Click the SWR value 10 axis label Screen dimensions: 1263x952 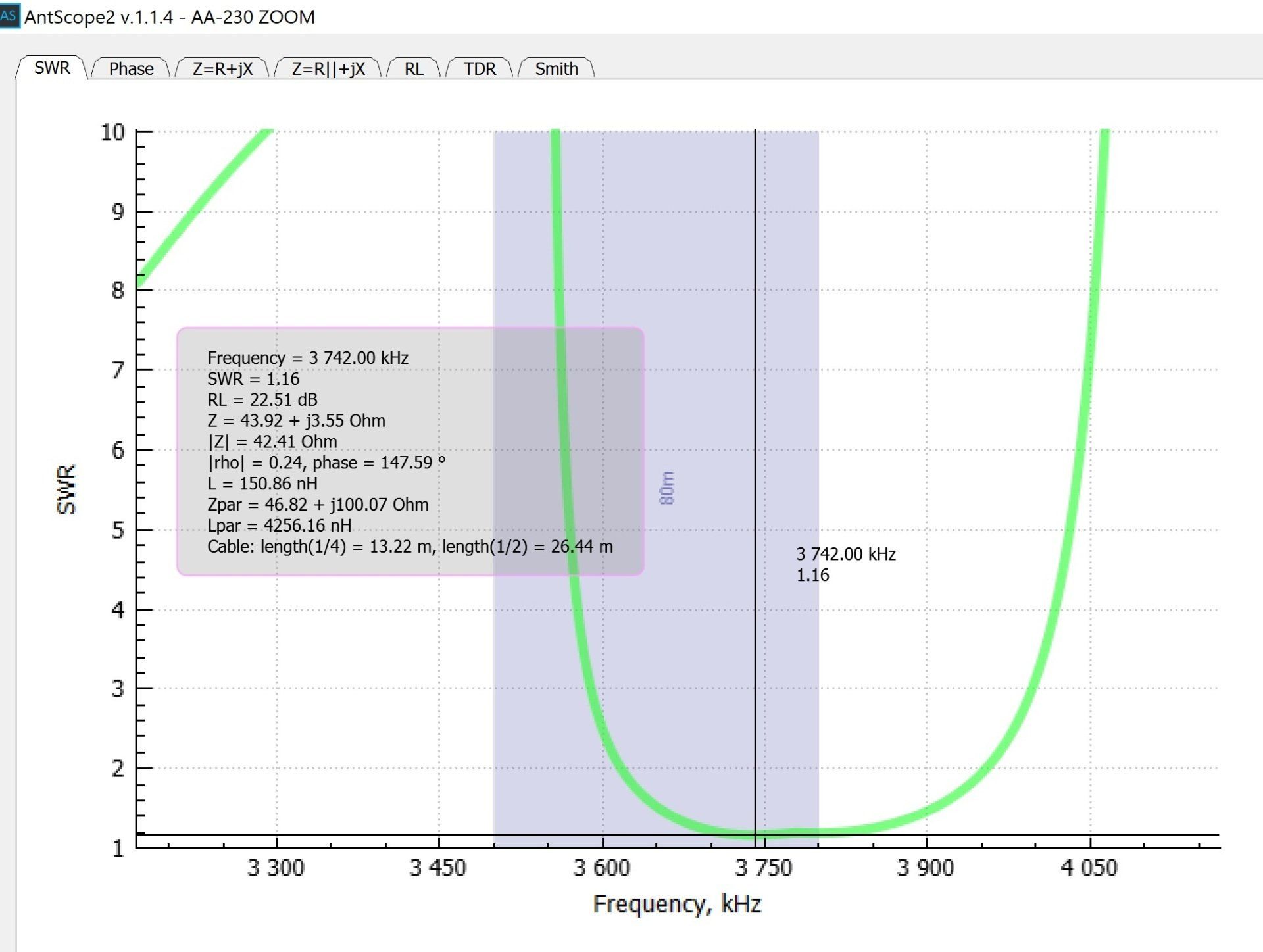[112, 132]
